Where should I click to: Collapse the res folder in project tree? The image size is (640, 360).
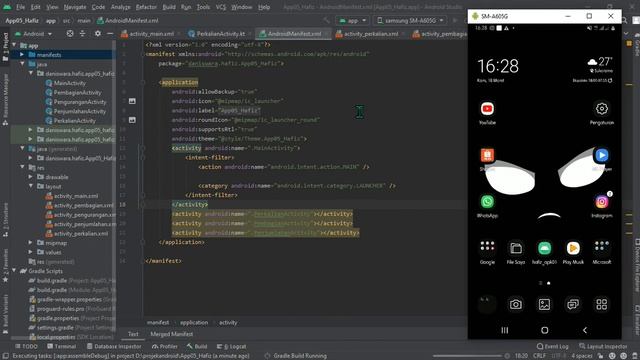pyautogui.click(x=22, y=167)
